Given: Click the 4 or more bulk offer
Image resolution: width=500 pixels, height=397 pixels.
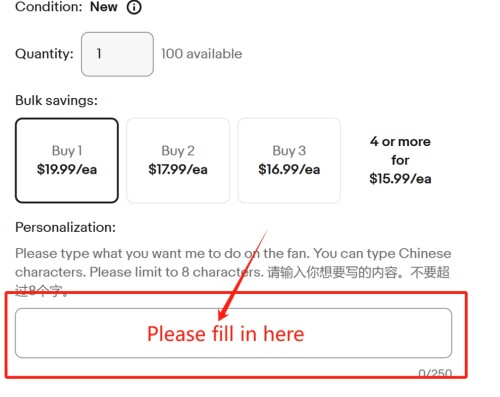Looking at the screenshot, I should click(x=400, y=160).
